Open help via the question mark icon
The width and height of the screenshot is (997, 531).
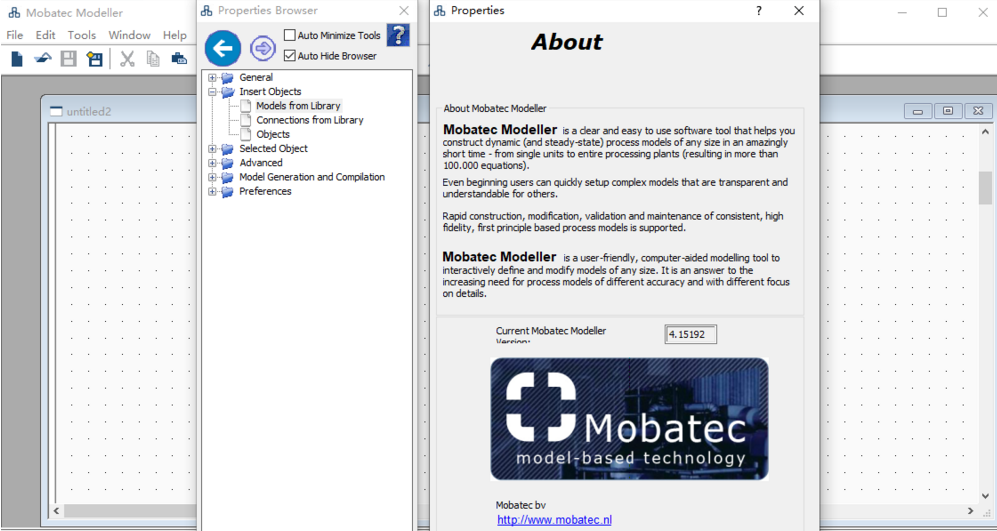(398, 35)
